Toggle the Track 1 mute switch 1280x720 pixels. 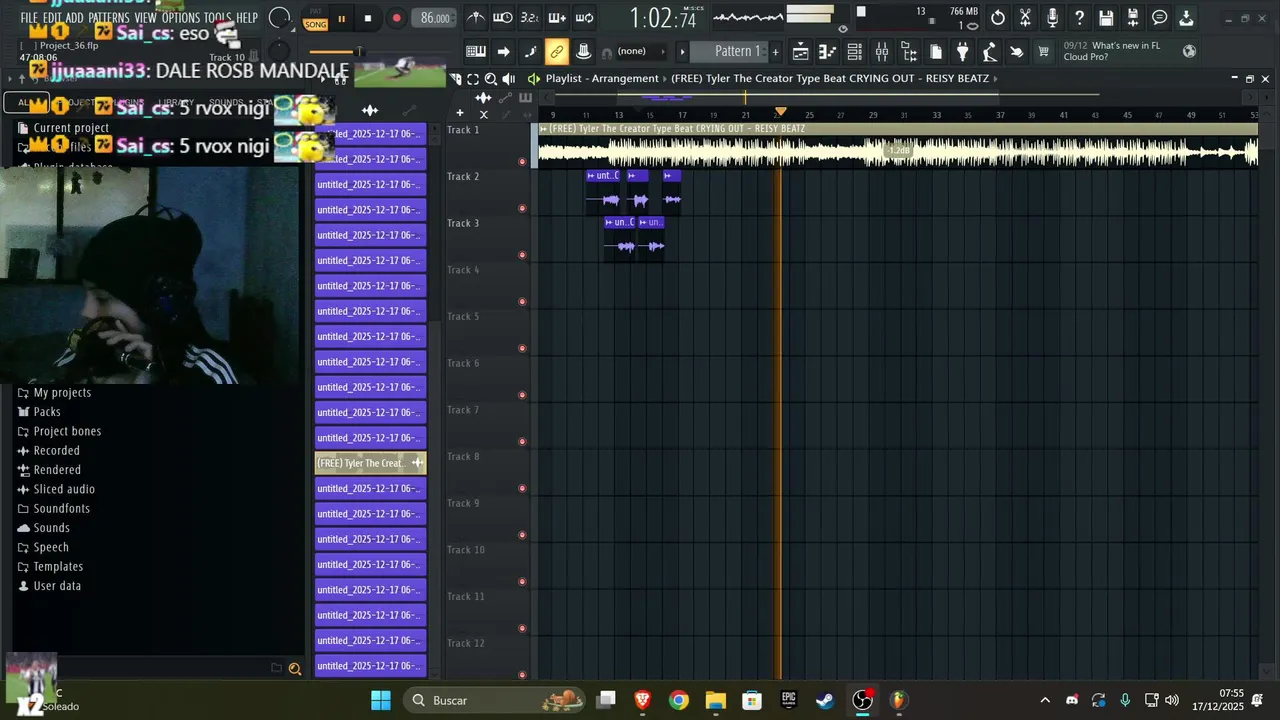tap(522, 161)
